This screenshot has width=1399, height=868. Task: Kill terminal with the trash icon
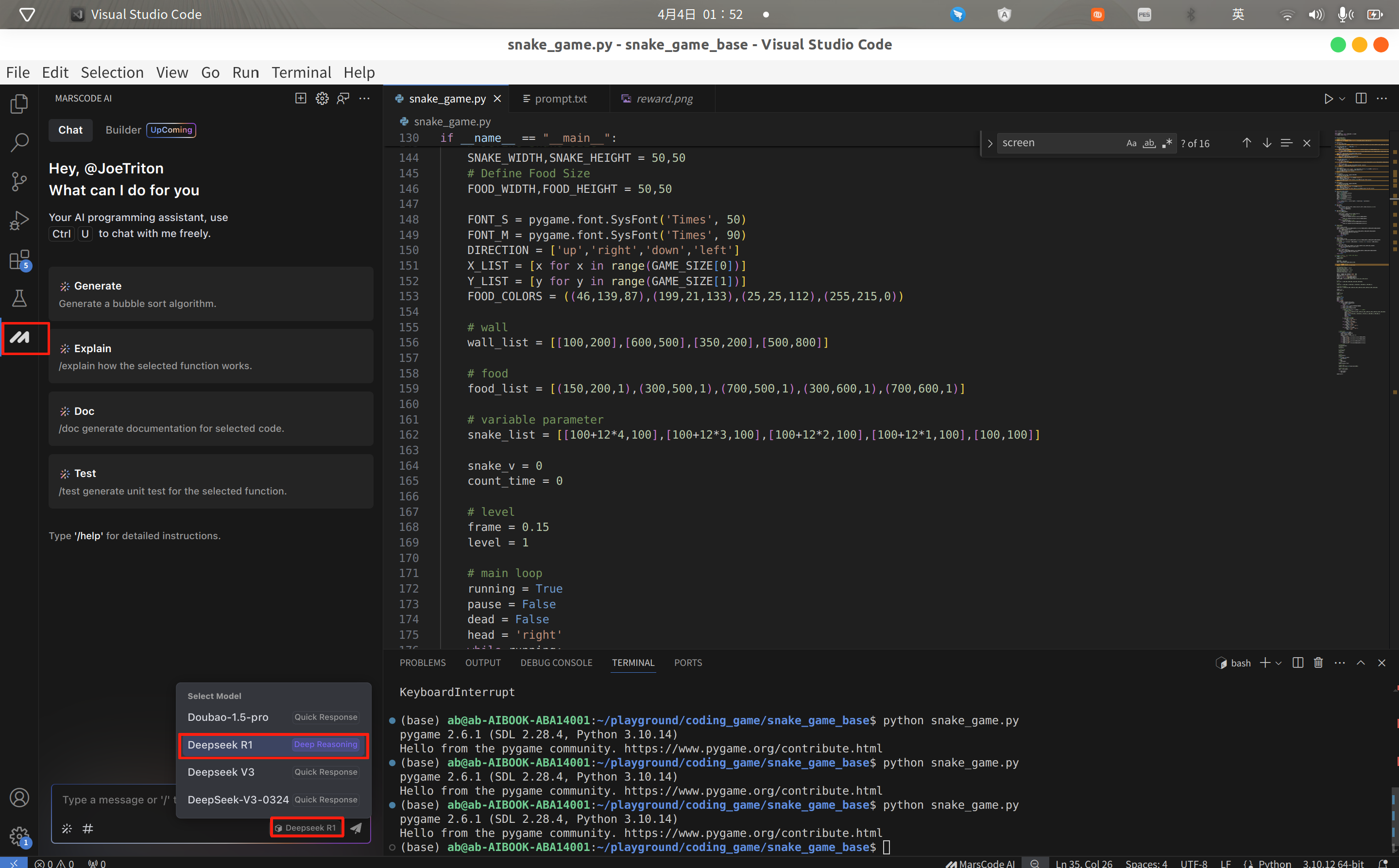pos(1318,663)
